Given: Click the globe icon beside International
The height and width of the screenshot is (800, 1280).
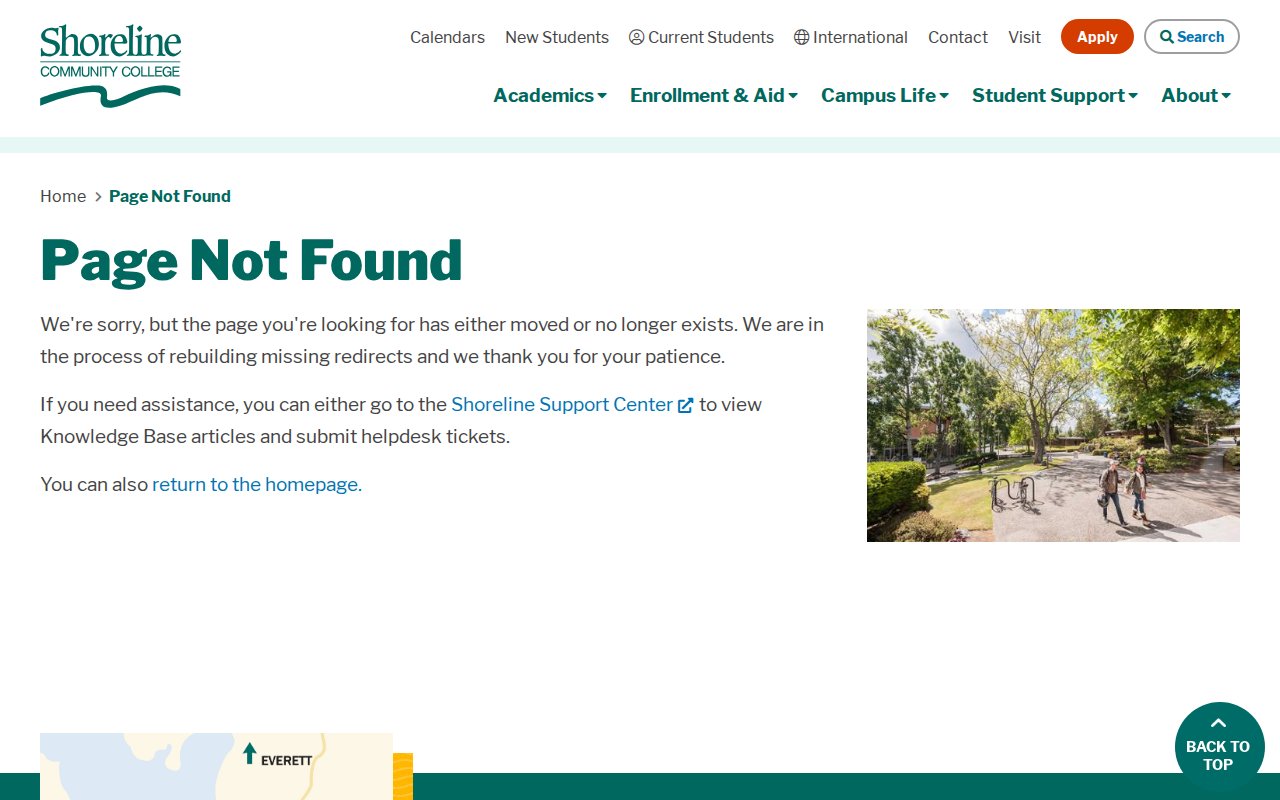Looking at the screenshot, I should pyautogui.click(x=801, y=37).
